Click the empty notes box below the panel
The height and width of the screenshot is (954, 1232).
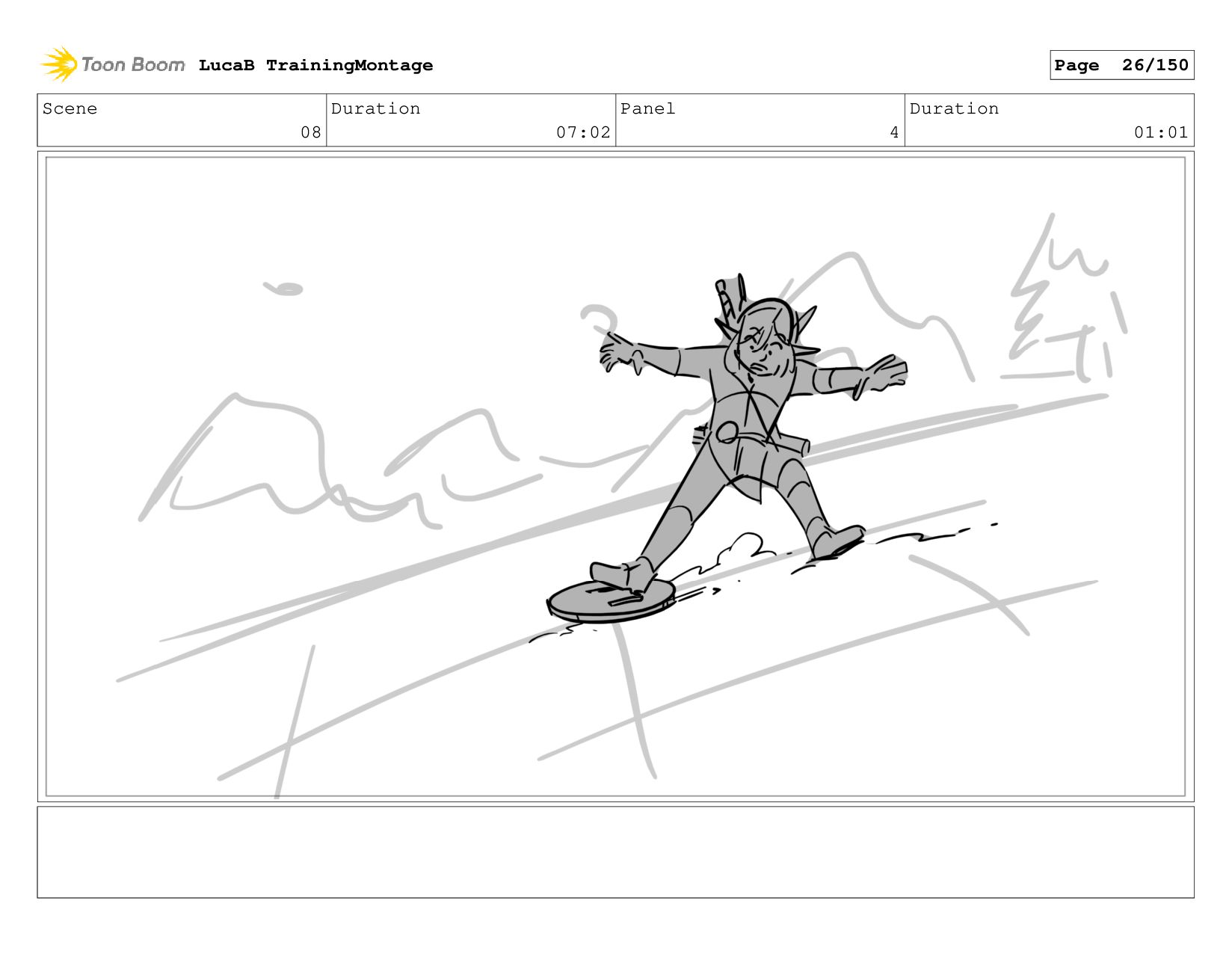coord(615,852)
